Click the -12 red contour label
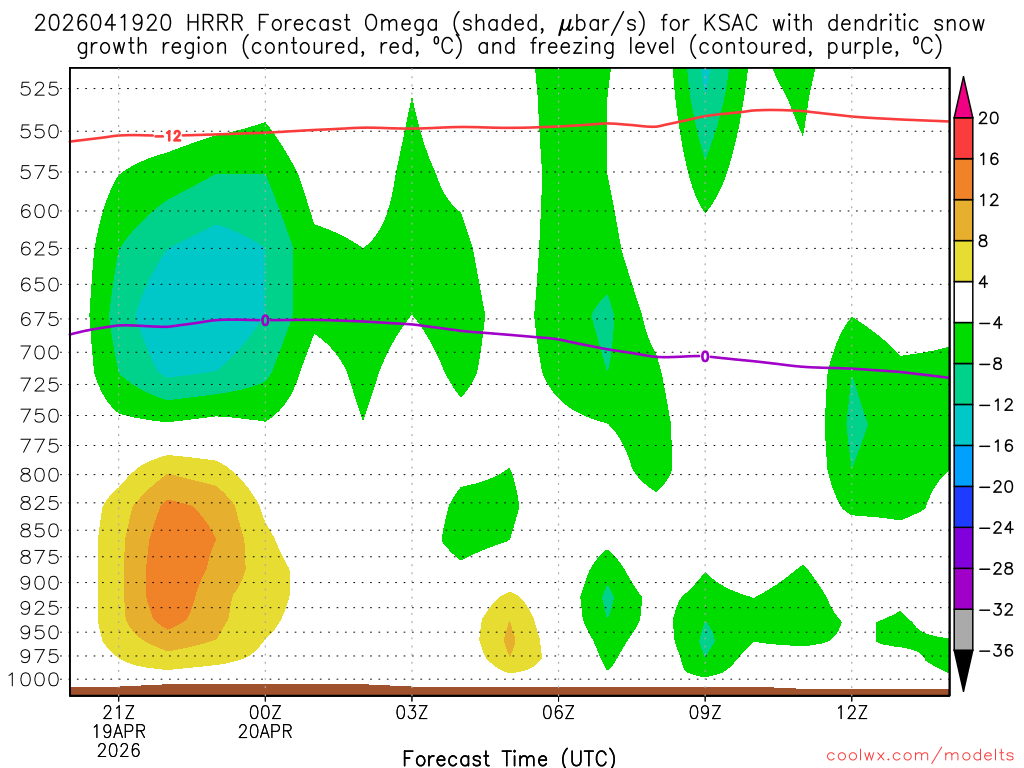 [170, 136]
